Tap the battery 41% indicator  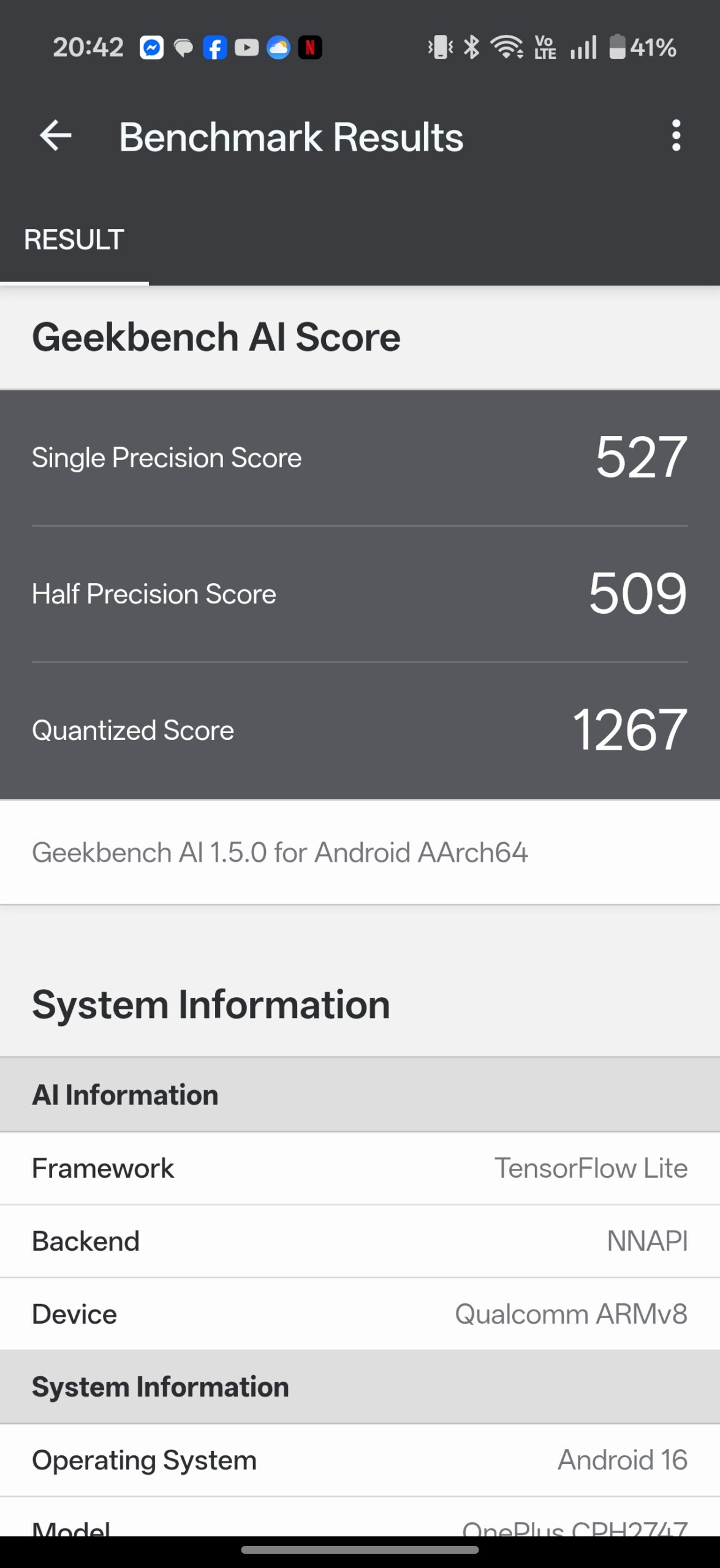[642, 47]
